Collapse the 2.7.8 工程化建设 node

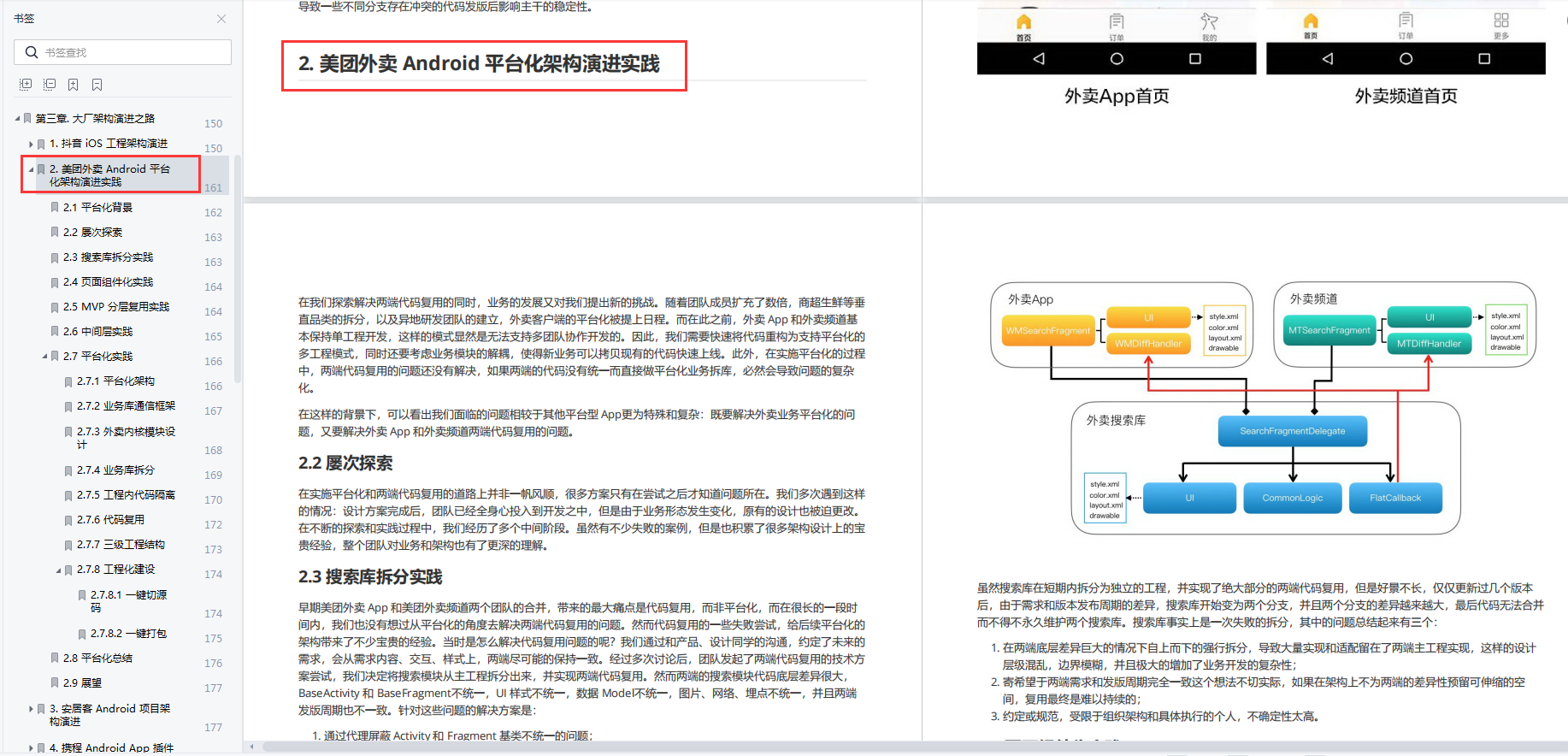coord(58,570)
